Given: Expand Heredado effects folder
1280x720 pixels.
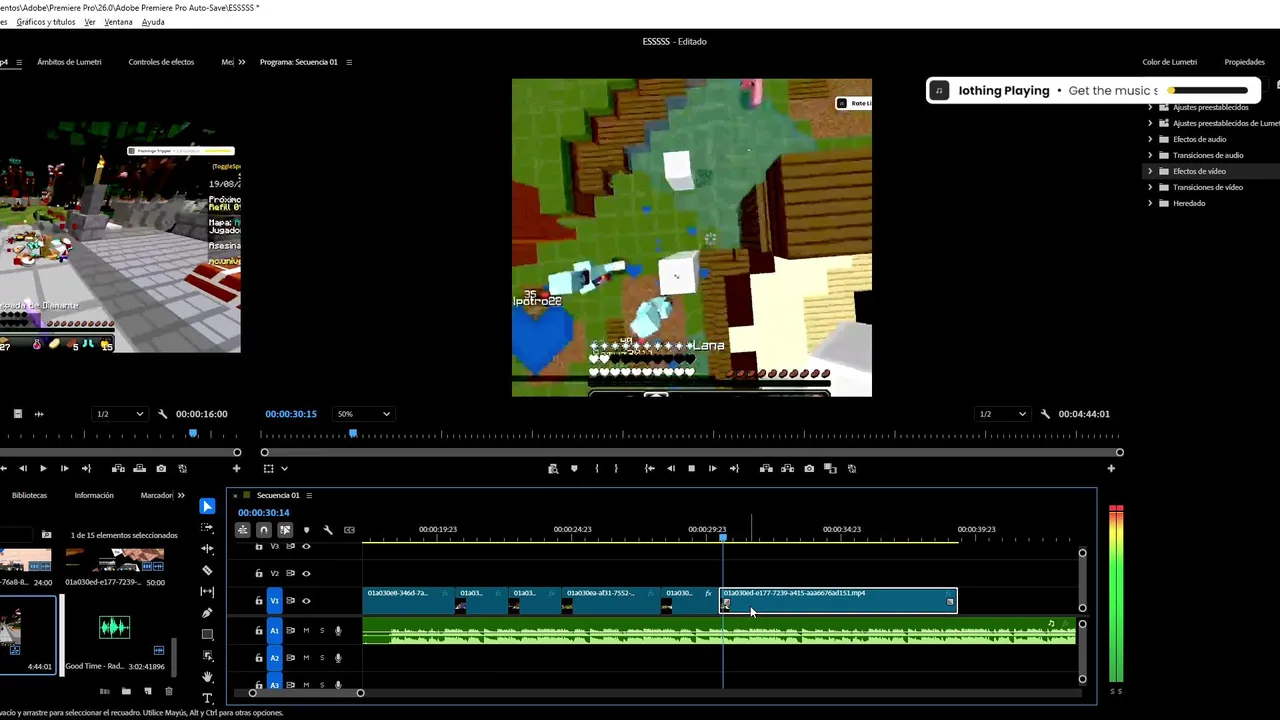Looking at the screenshot, I should click(x=1150, y=203).
